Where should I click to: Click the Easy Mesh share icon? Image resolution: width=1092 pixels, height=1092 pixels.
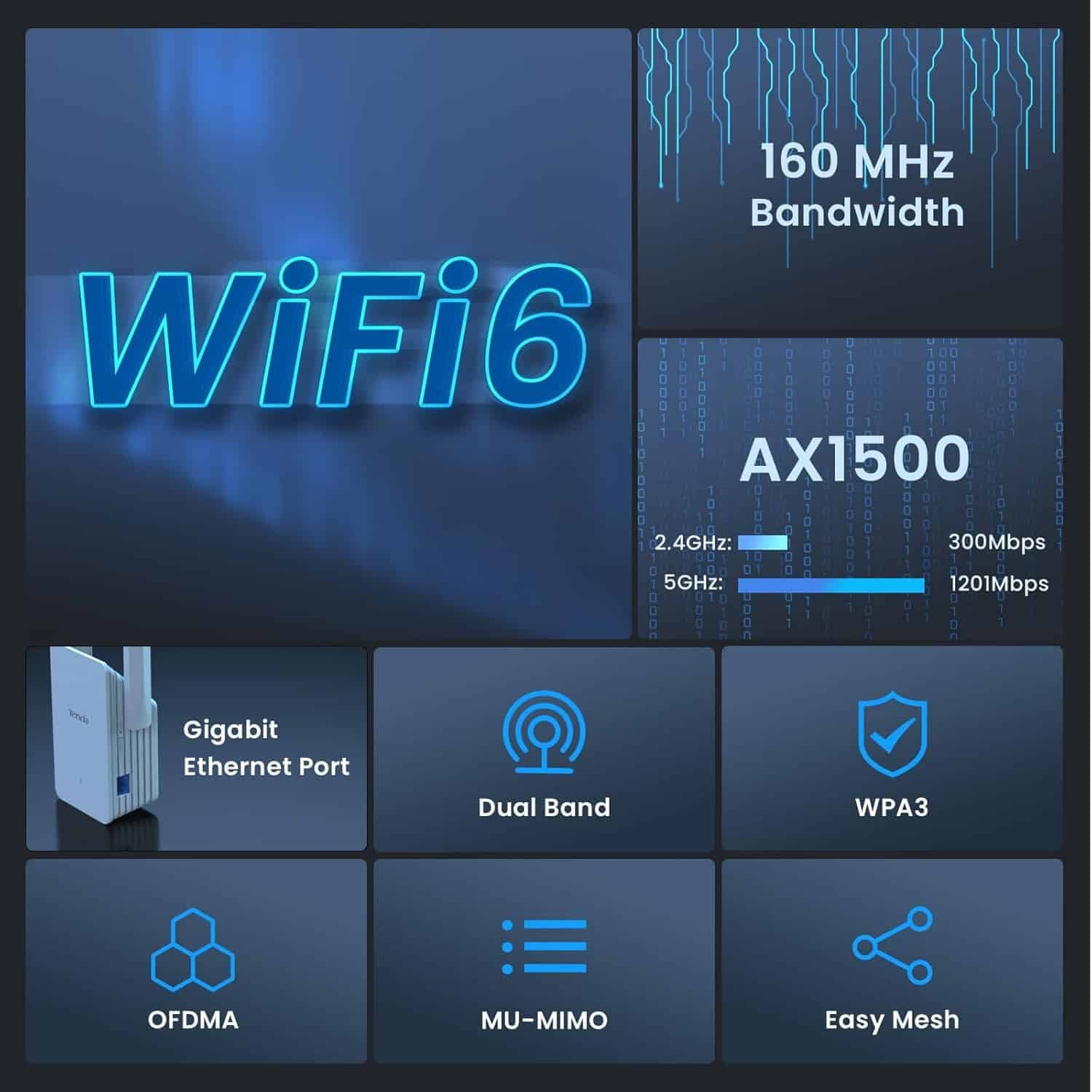(893, 946)
